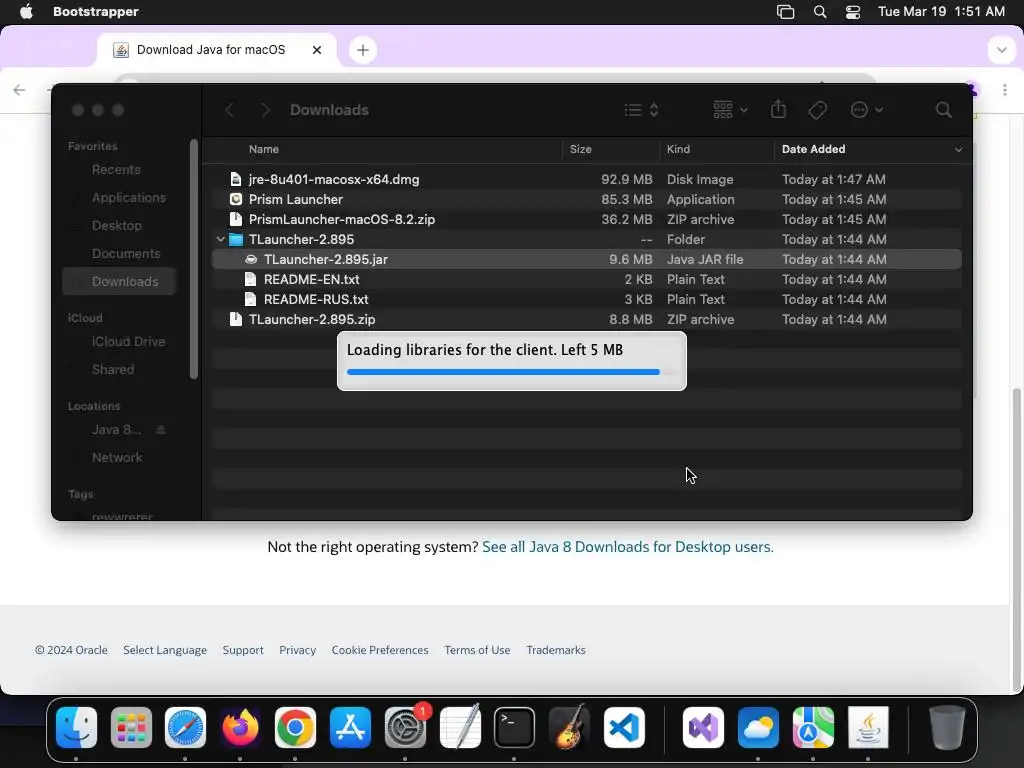Select Downloads in Finder sidebar
Viewport: 1024px width, 768px height.
pos(119,281)
